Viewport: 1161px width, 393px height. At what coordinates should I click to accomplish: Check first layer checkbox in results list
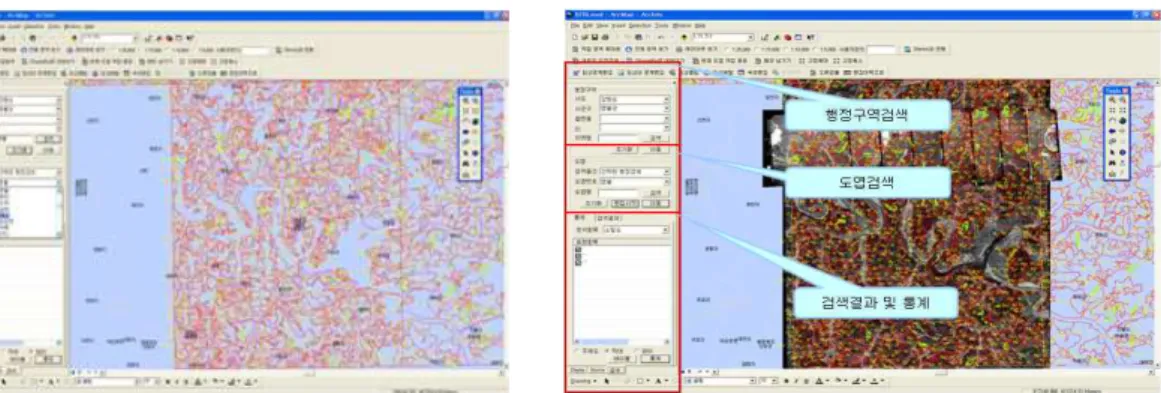point(578,249)
